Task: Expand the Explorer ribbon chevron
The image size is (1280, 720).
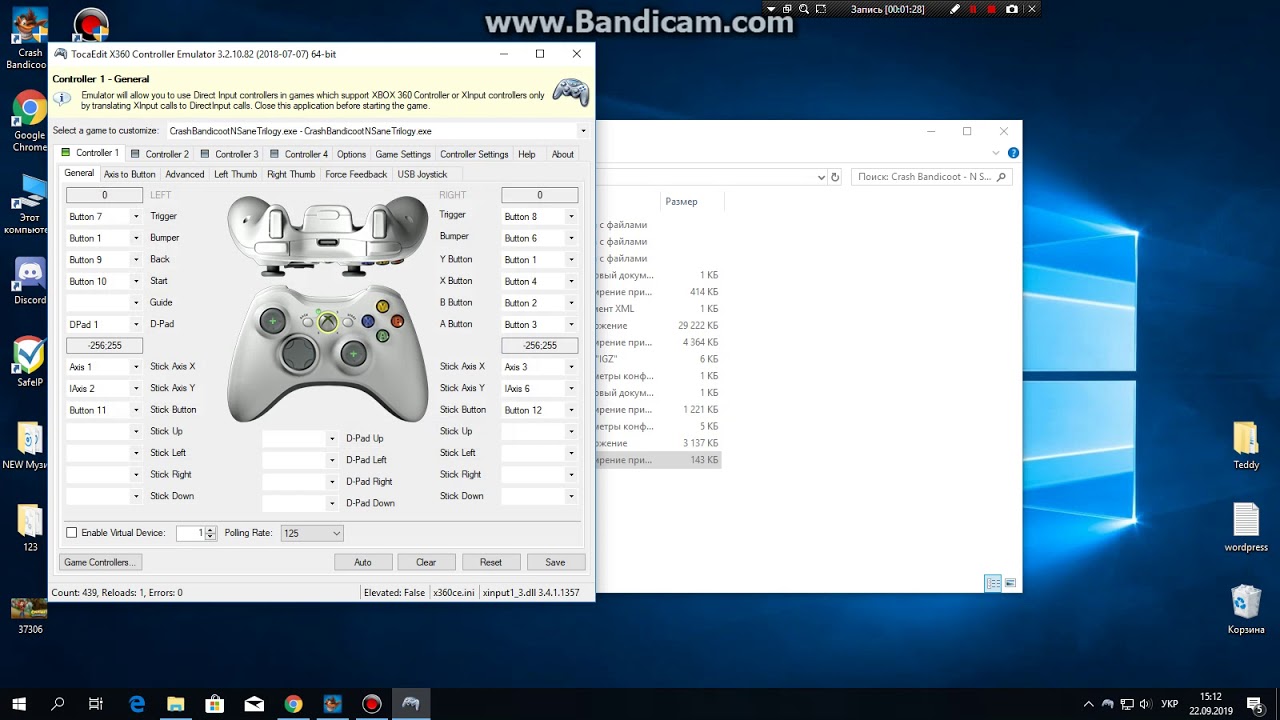Action: click(996, 153)
